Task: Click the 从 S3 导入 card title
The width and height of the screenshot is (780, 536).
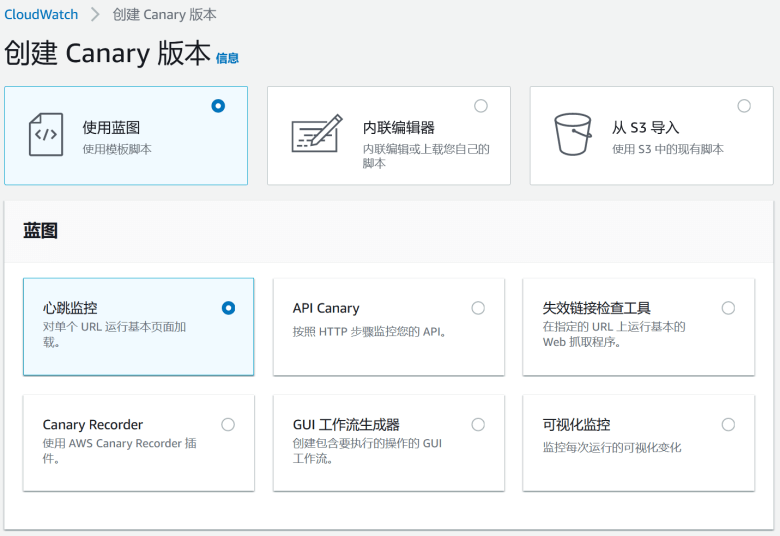Action: pos(645,128)
